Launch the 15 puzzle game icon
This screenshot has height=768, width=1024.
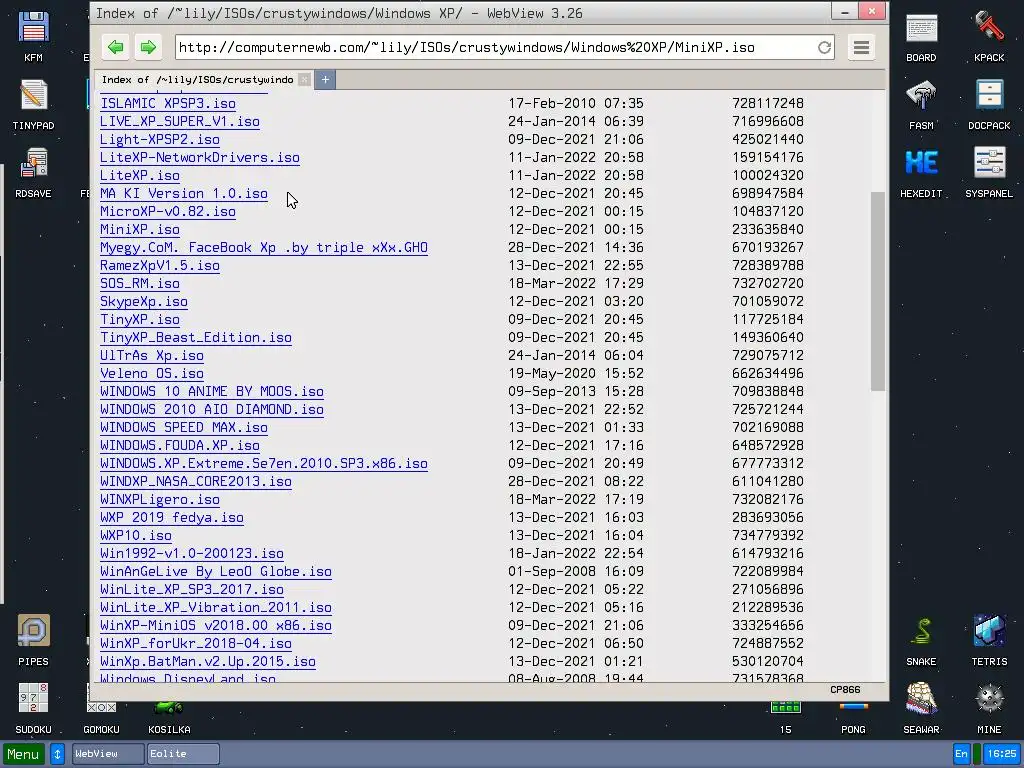(x=785, y=717)
